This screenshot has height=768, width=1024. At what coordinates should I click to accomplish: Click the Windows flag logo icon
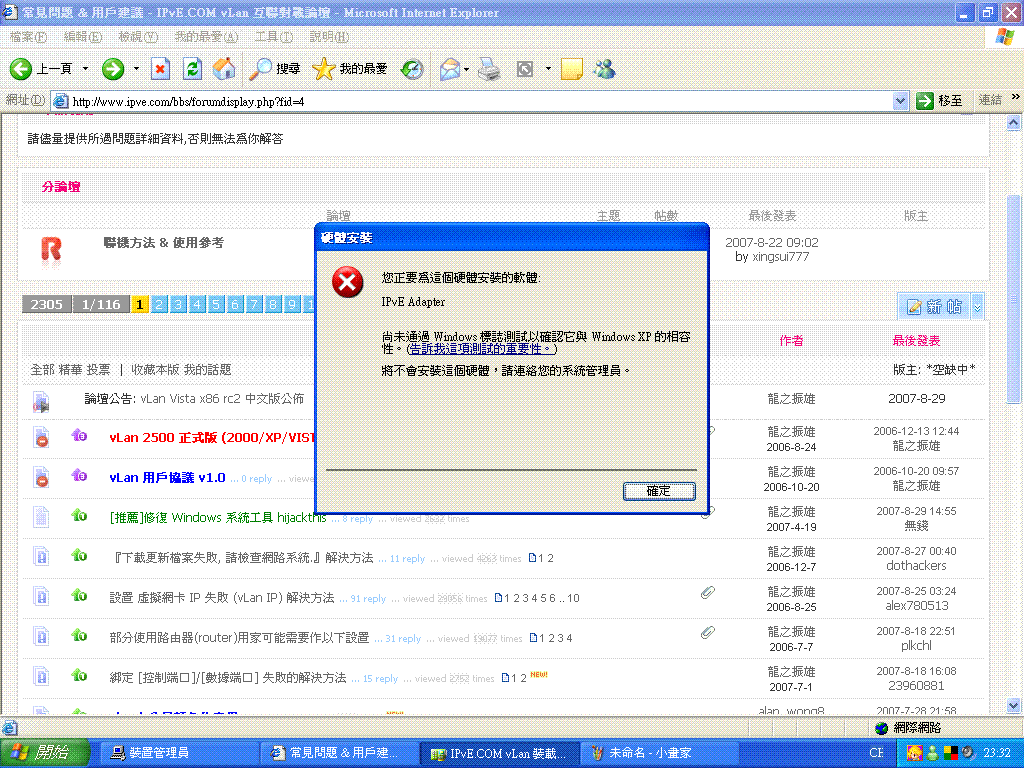[1005, 37]
